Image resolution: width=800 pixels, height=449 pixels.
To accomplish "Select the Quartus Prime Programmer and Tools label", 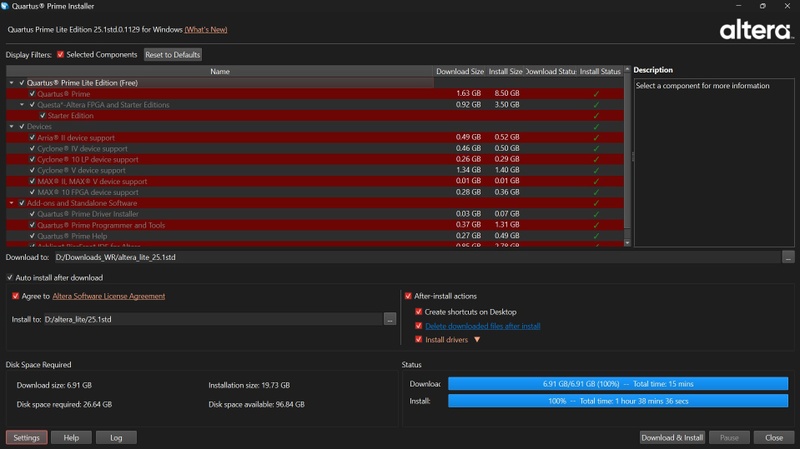I will (x=101, y=225).
